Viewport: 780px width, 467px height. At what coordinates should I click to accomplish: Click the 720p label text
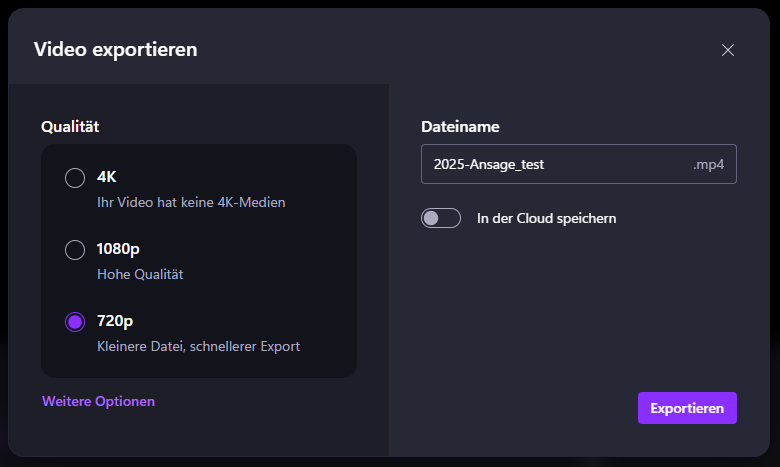115,321
